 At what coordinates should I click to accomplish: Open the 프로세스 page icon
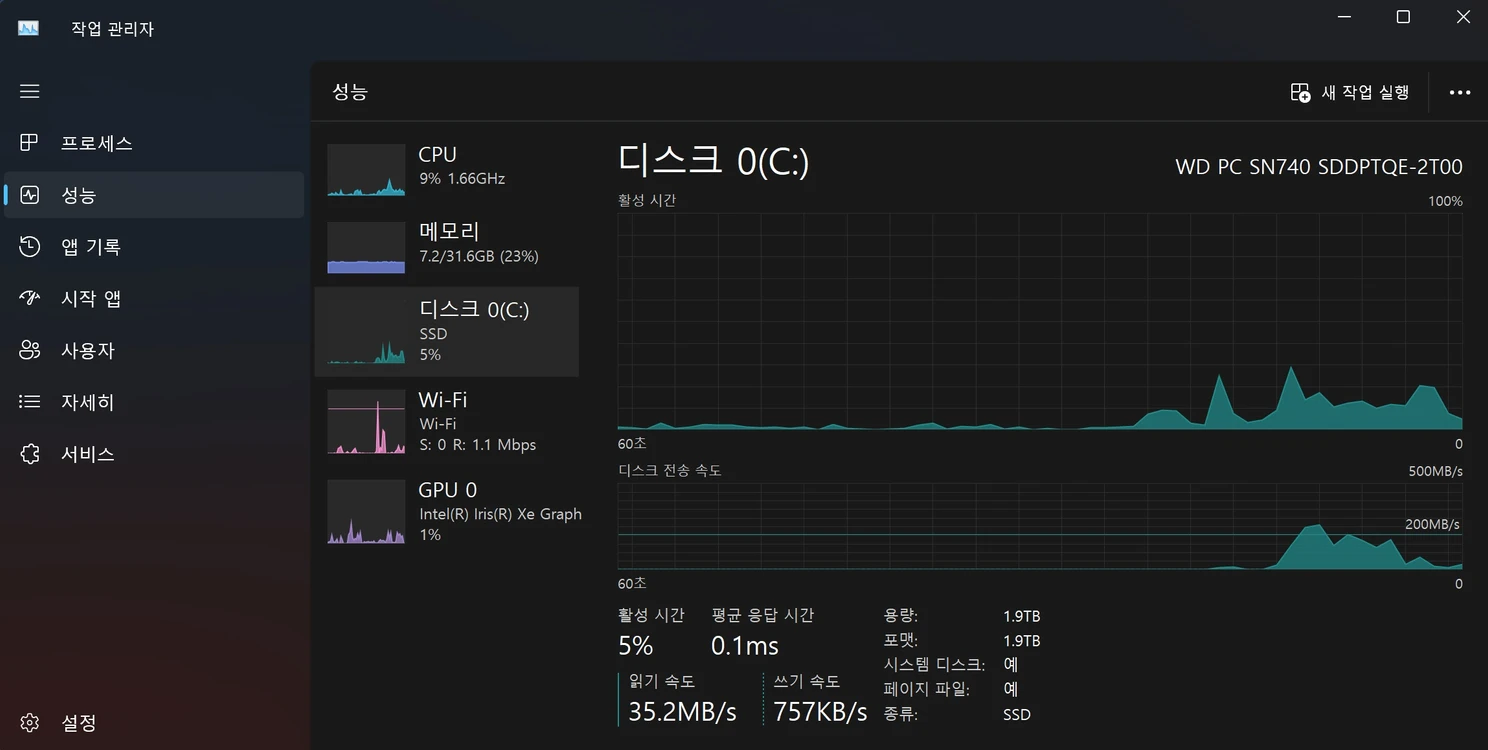[30, 143]
